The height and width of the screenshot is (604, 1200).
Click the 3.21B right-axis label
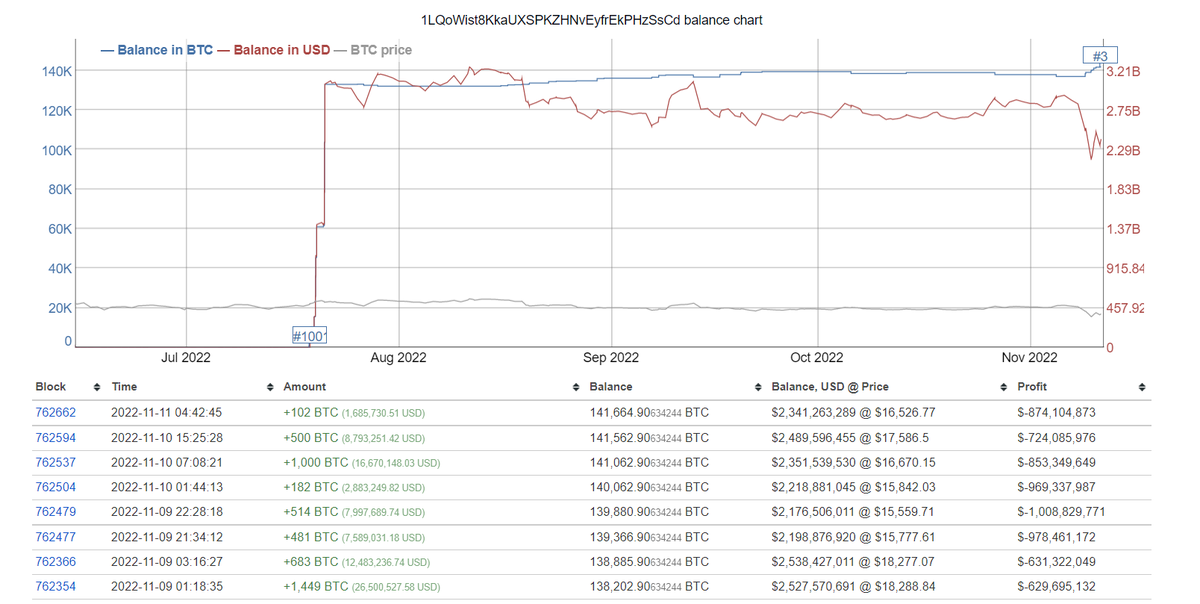tap(1123, 71)
